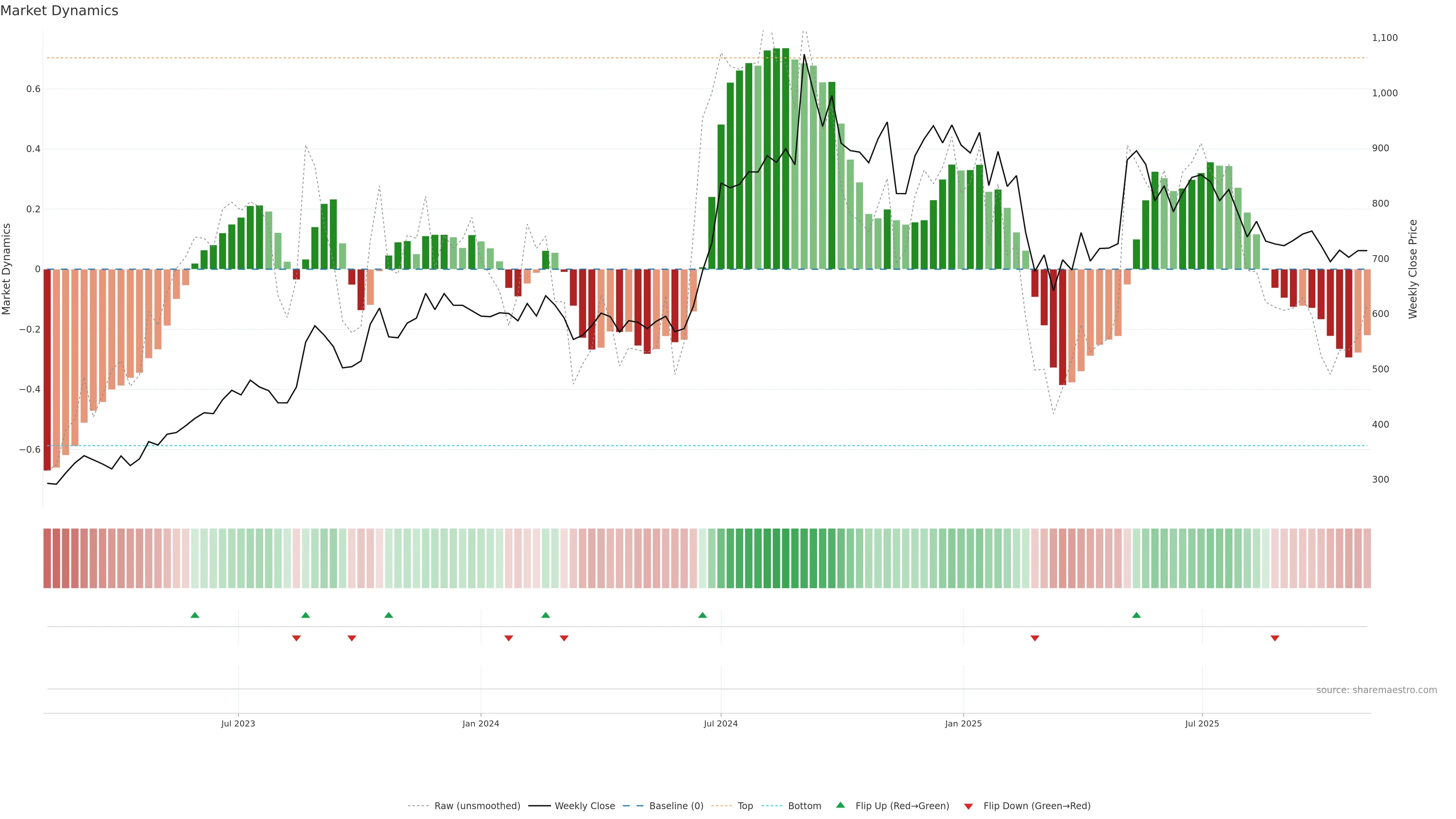Click the first dark red heatmap strip cell
The height and width of the screenshot is (819, 1456).
47,559
